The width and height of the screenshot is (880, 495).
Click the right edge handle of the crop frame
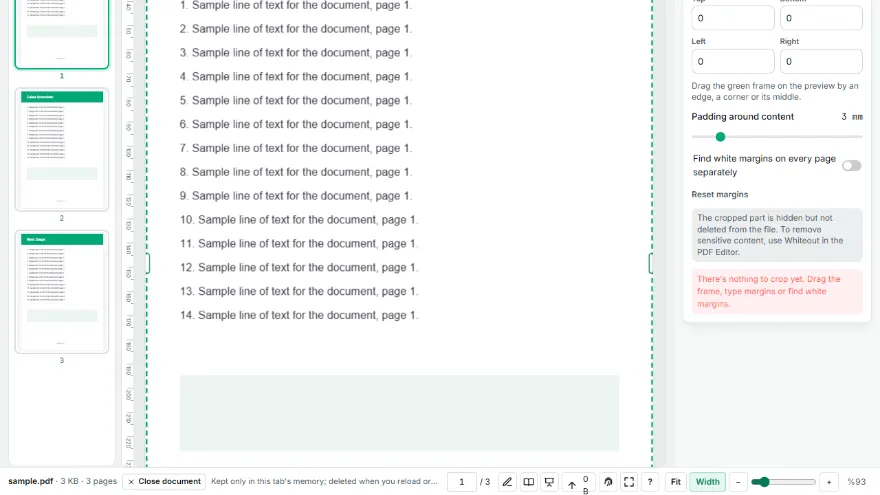click(x=651, y=263)
